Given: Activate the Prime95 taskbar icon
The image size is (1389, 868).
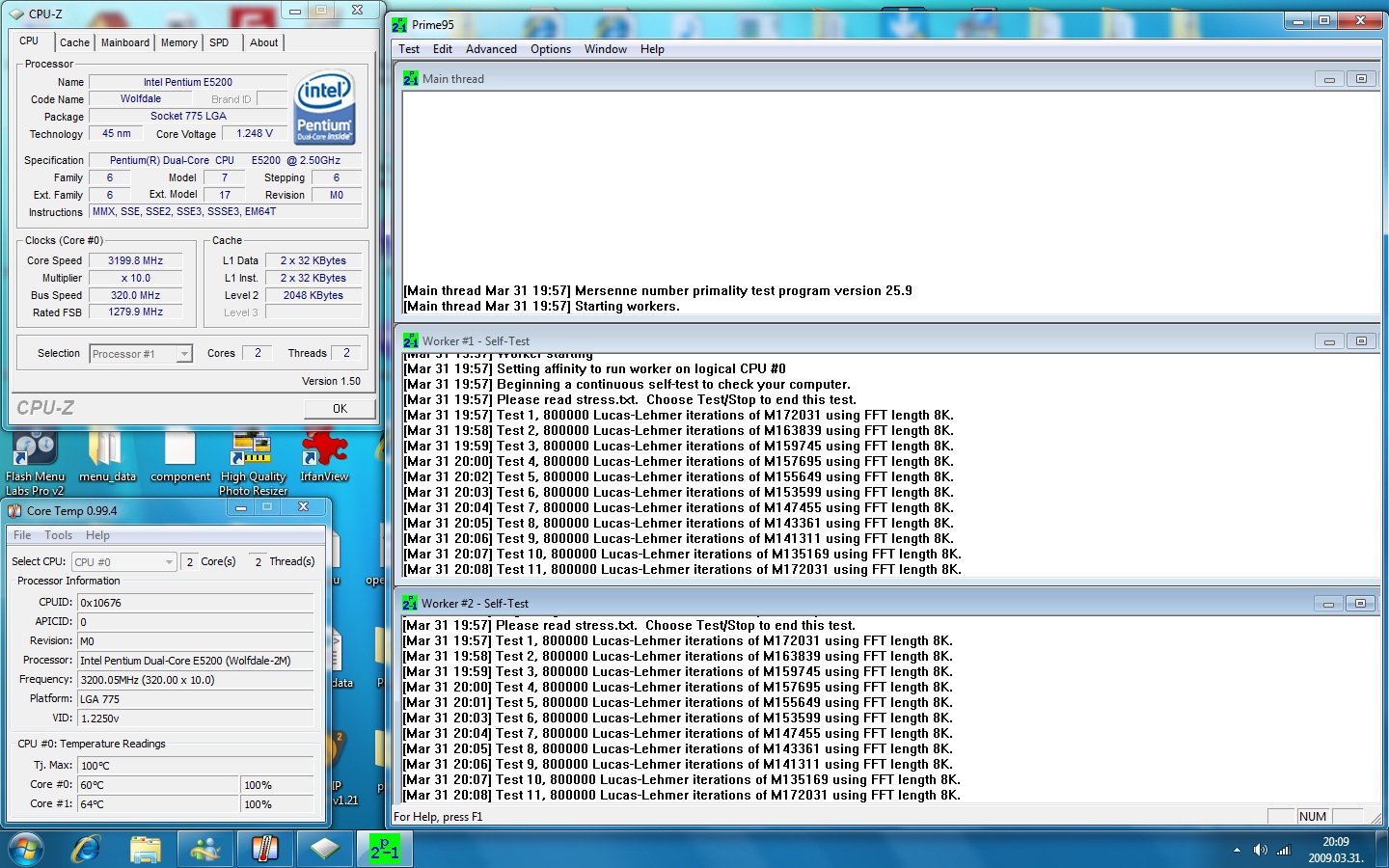Looking at the screenshot, I should (384, 849).
